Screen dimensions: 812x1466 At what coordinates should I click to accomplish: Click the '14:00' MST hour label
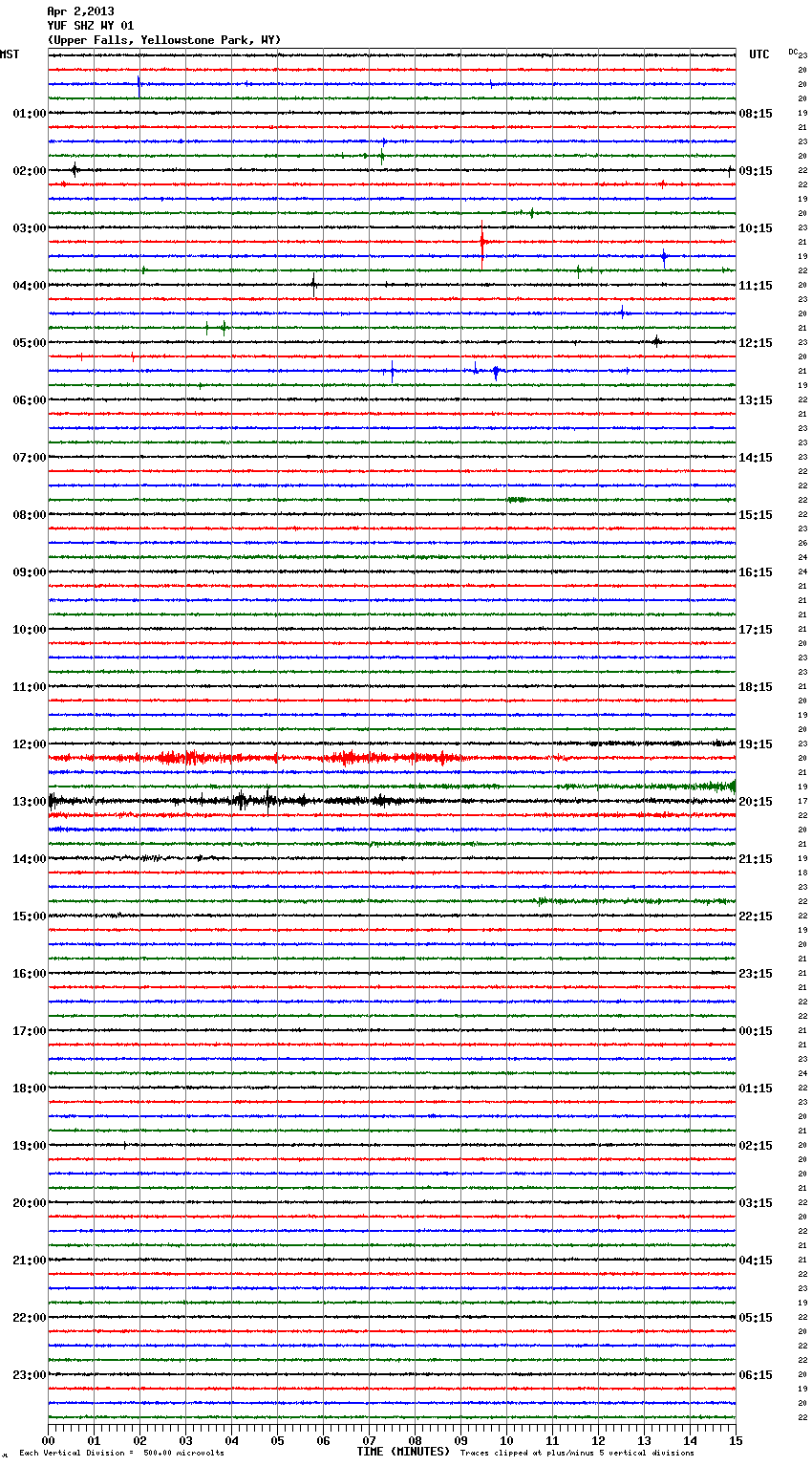click(30, 859)
